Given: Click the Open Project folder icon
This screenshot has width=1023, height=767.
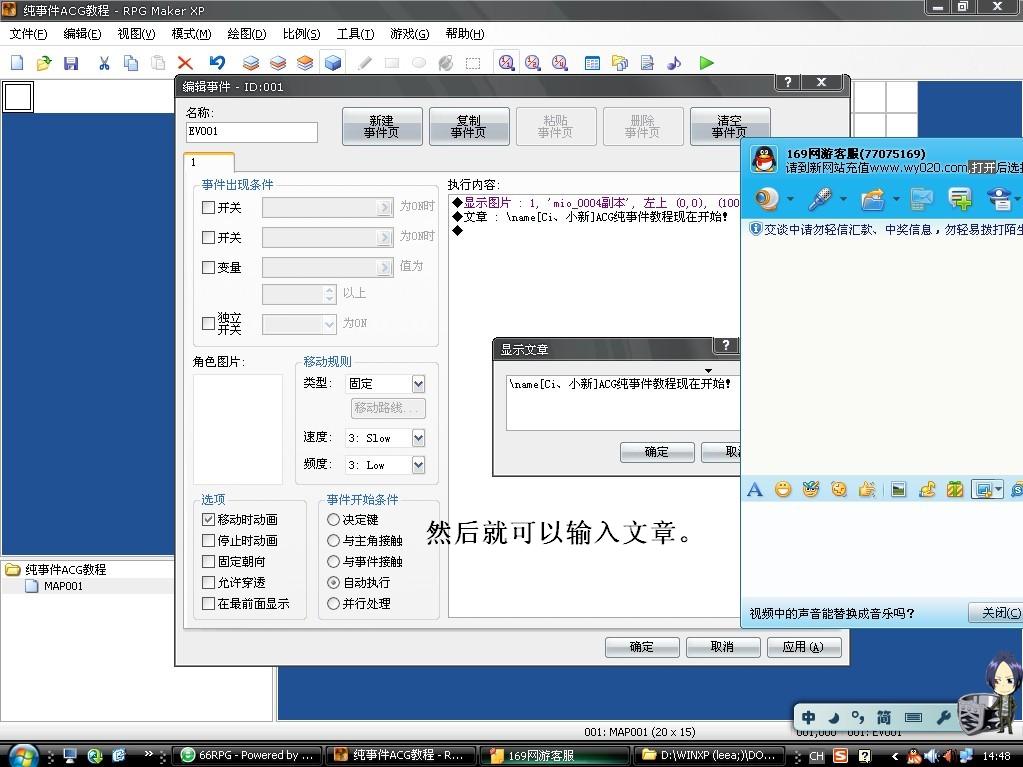Looking at the screenshot, I should pos(44,63).
